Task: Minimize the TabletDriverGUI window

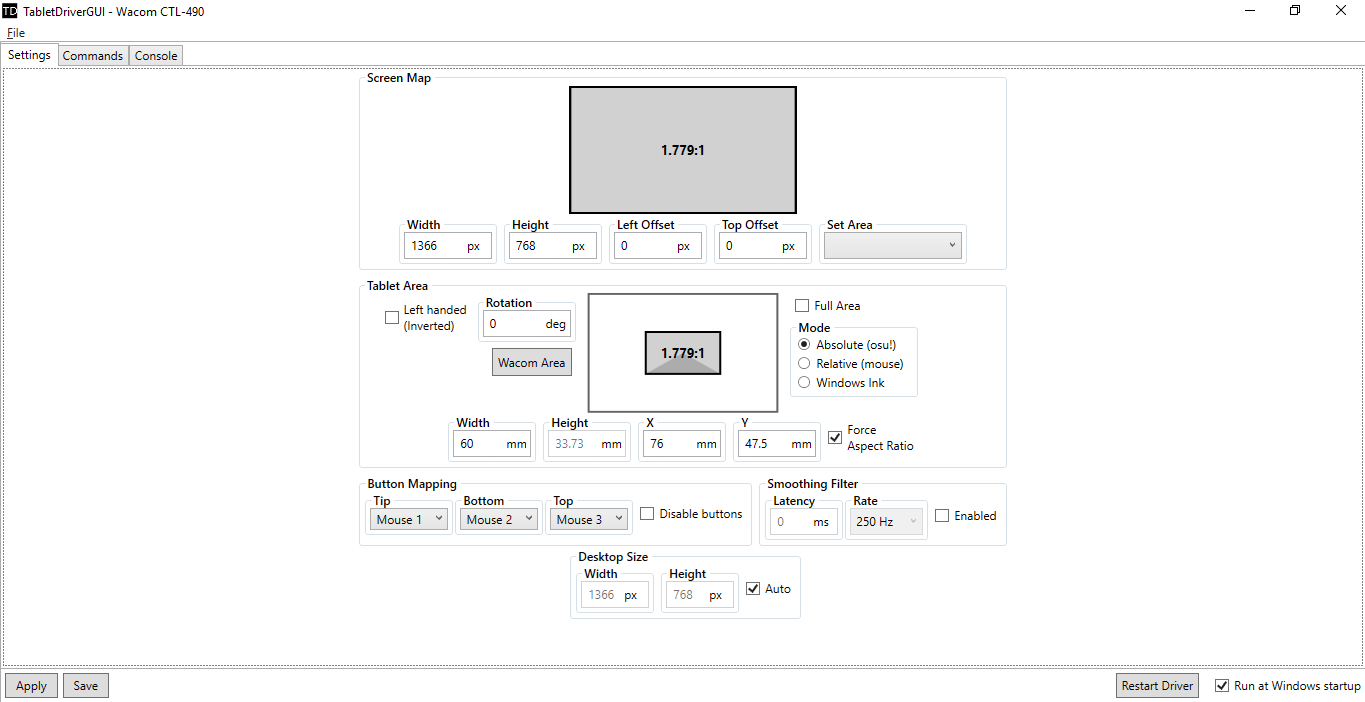Action: click(x=1250, y=11)
